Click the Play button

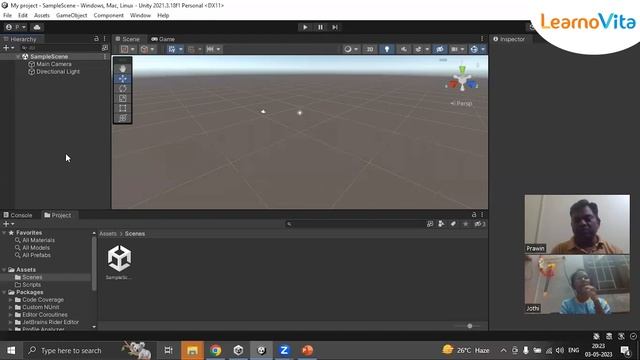coord(305,27)
